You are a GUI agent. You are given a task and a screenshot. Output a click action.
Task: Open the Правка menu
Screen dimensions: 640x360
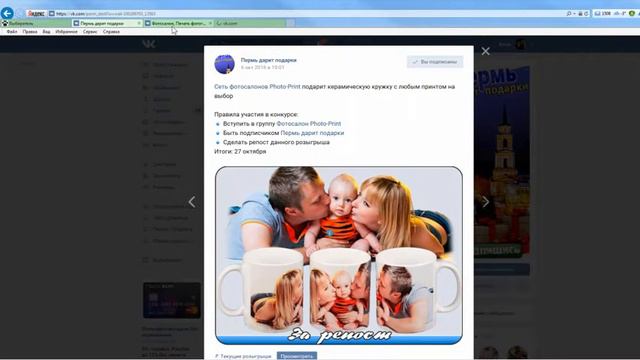point(30,31)
